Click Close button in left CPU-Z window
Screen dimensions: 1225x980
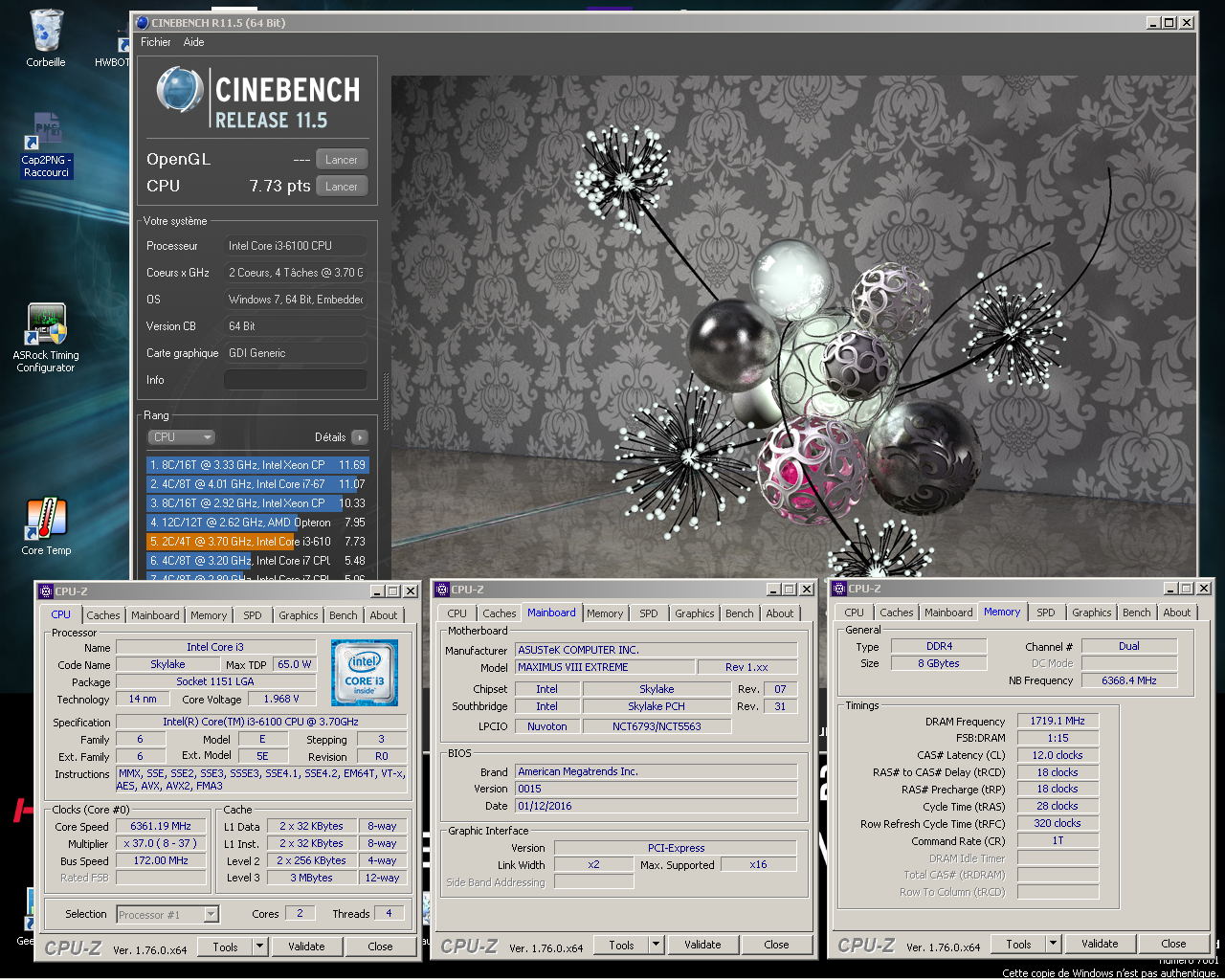(x=380, y=947)
